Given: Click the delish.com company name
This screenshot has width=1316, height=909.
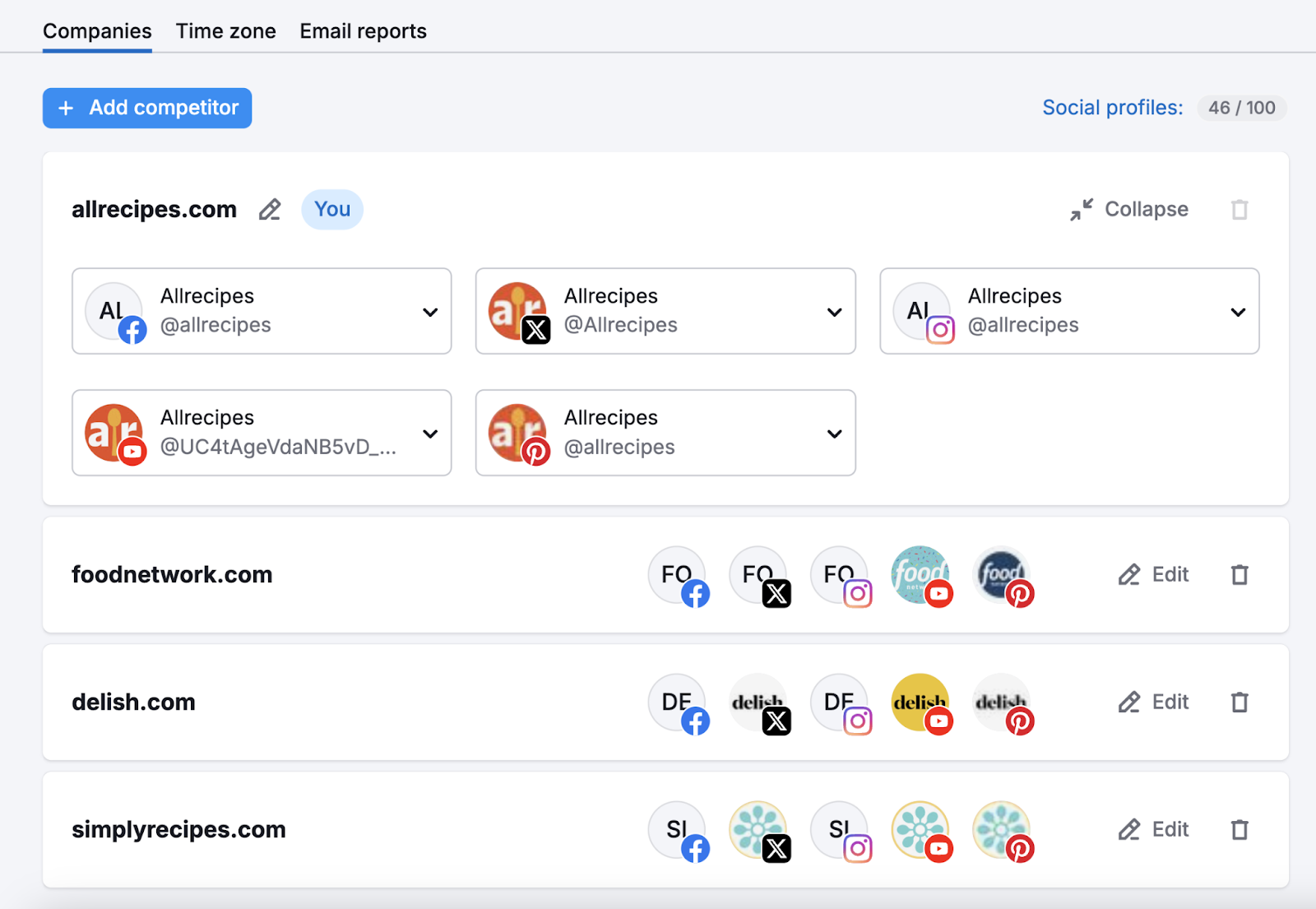Looking at the screenshot, I should pyautogui.click(x=133, y=703).
